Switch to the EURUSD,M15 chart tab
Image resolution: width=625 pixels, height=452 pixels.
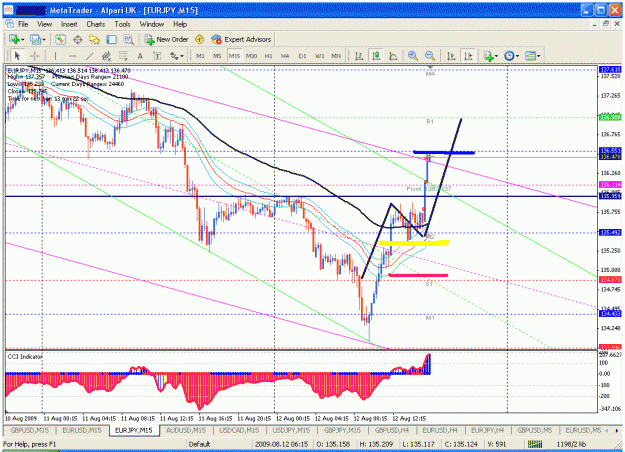click(82, 430)
